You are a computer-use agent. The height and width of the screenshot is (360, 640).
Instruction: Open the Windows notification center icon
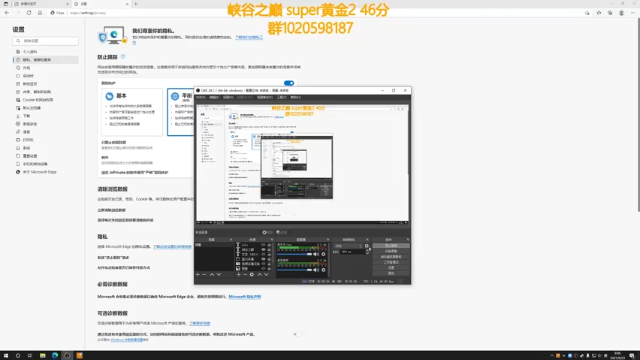coord(632,356)
